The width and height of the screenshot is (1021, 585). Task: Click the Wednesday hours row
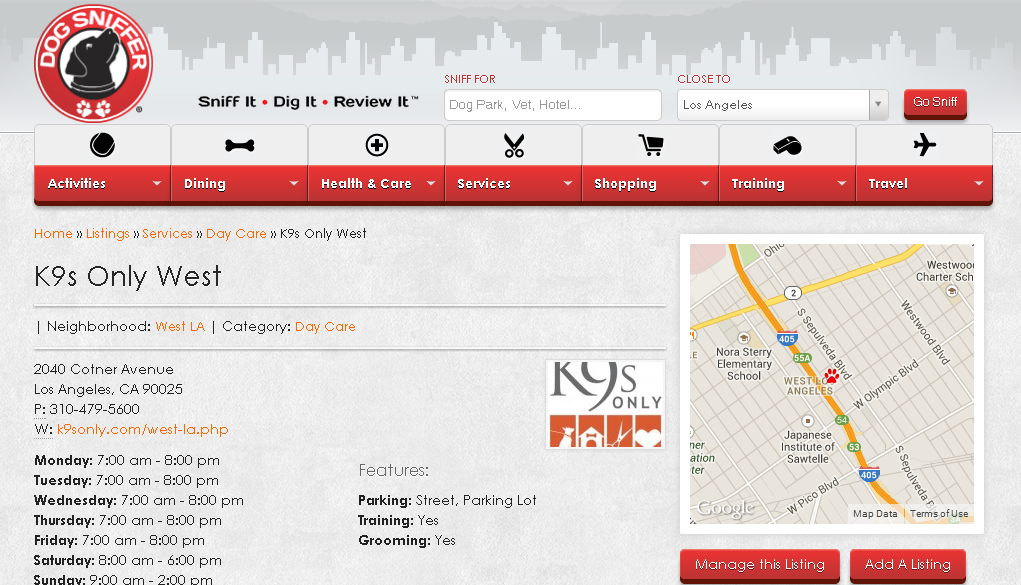tap(139, 500)
